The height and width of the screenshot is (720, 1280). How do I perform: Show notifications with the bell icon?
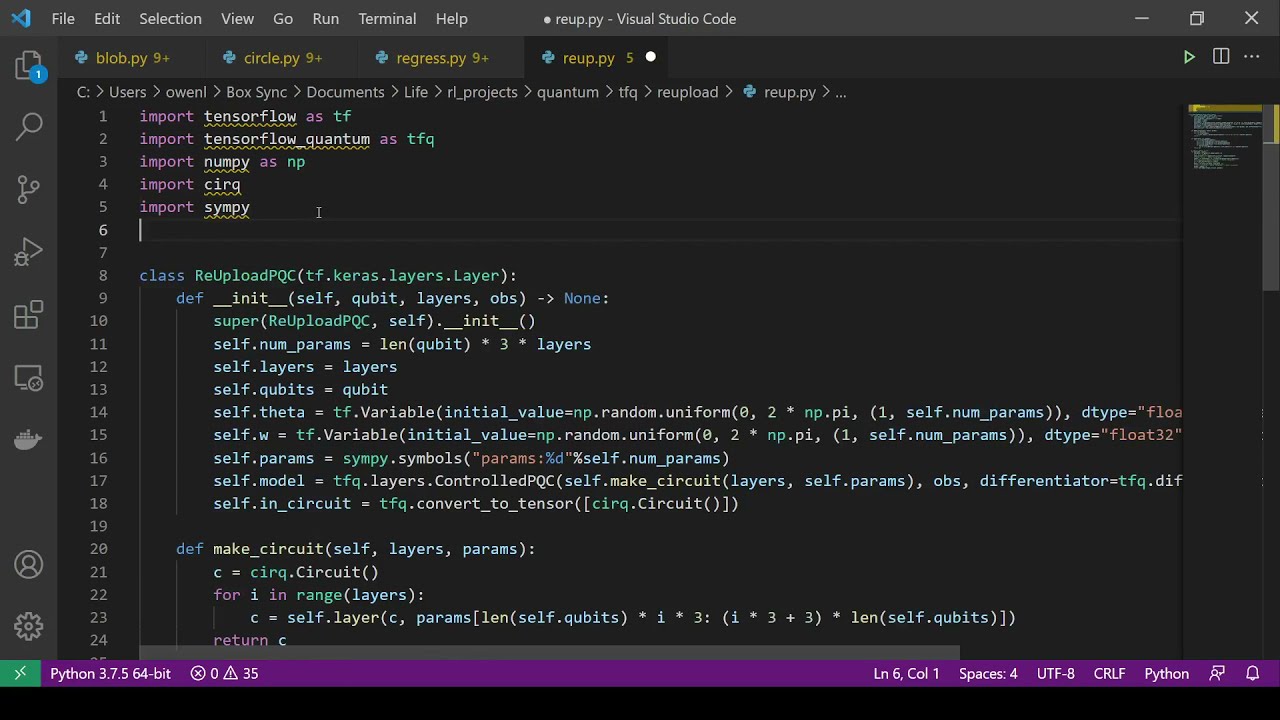point(1252,674)
